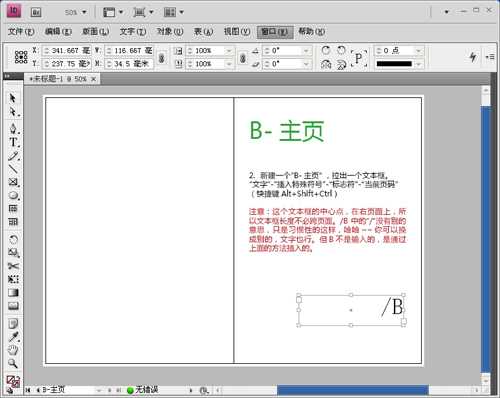Open the 窗口 menu
Screen dimensions: 500x398
point(275,32)
